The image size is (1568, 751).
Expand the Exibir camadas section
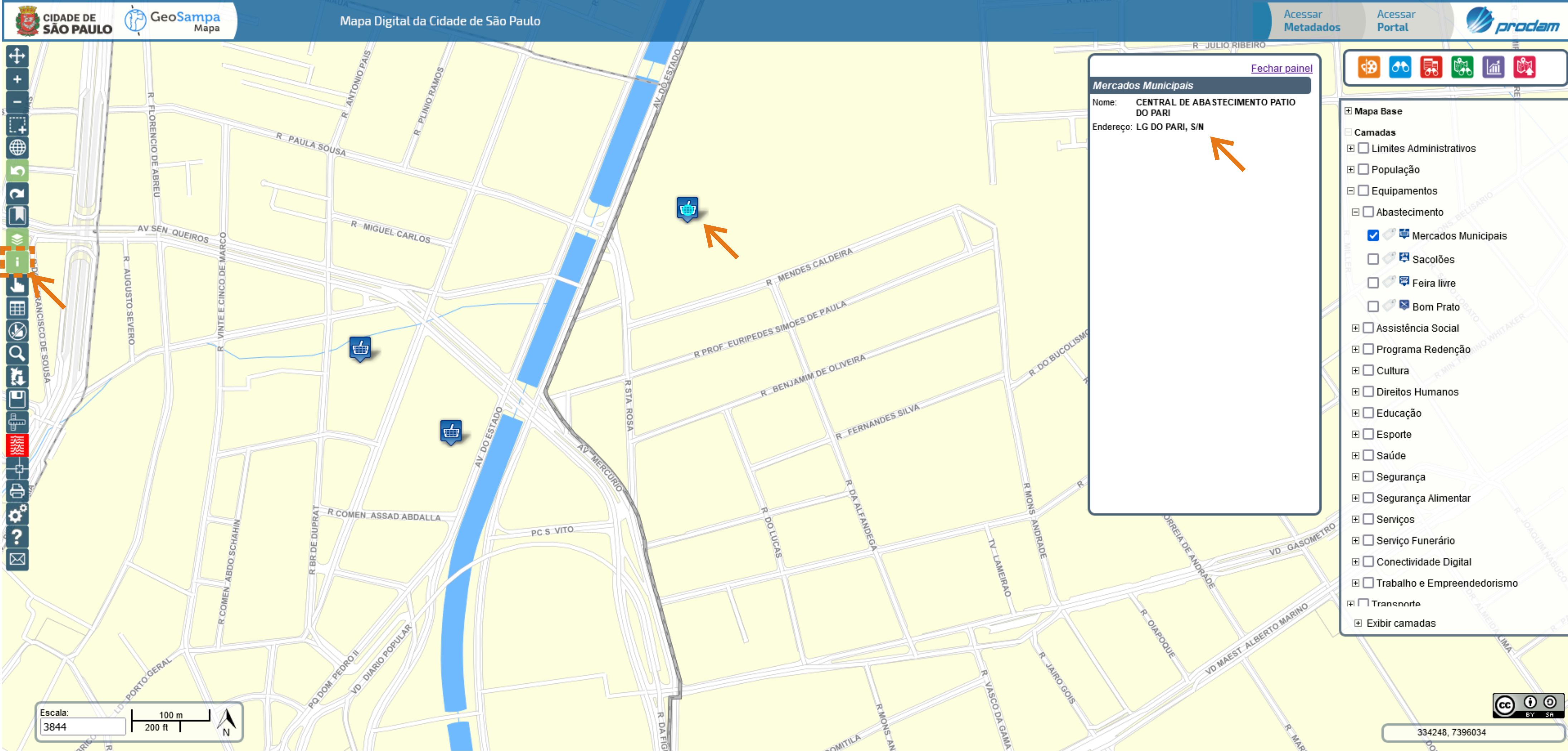click(x=1358, y=623)
